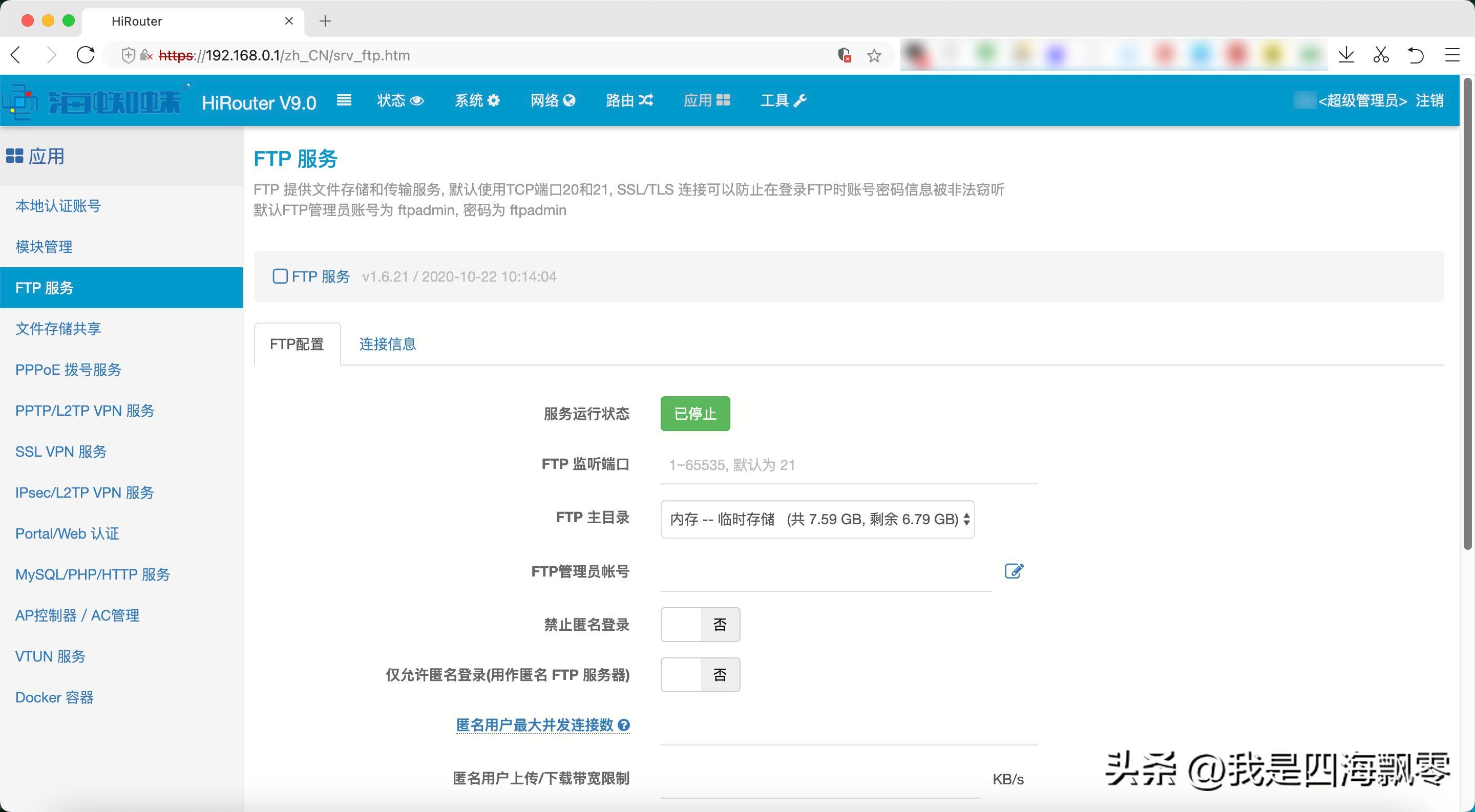This screenshot has height=812, width=1475.
Task: Toggle the 禁止匿名登录 switch
Action: pos(700,624)
